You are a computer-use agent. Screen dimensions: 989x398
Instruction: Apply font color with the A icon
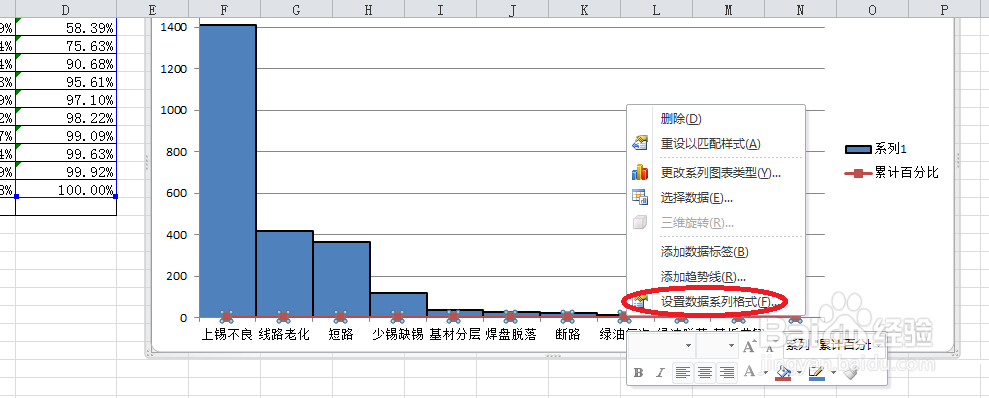pos(749,372)
